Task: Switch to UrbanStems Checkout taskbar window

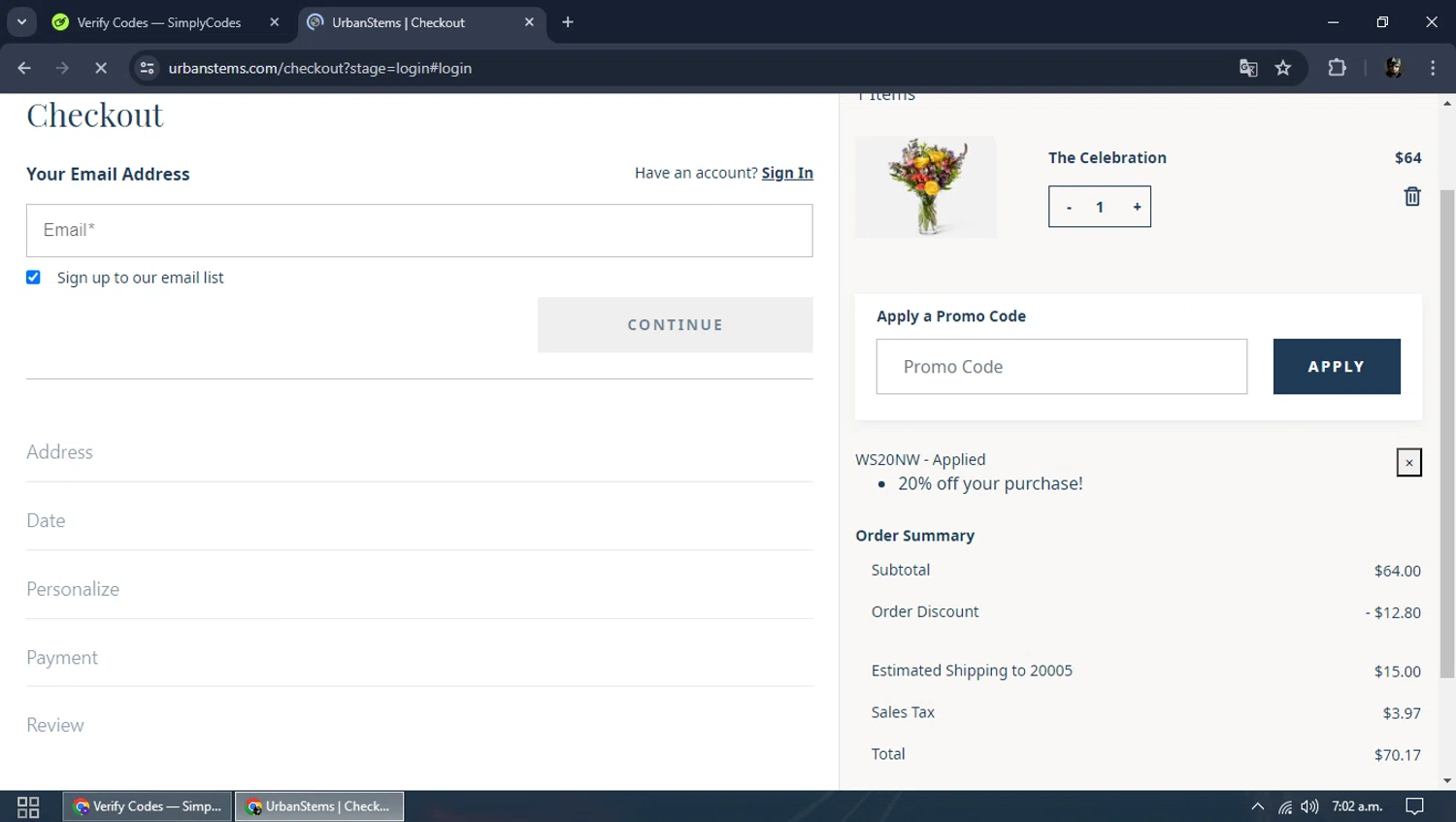Action: point(319,806)
